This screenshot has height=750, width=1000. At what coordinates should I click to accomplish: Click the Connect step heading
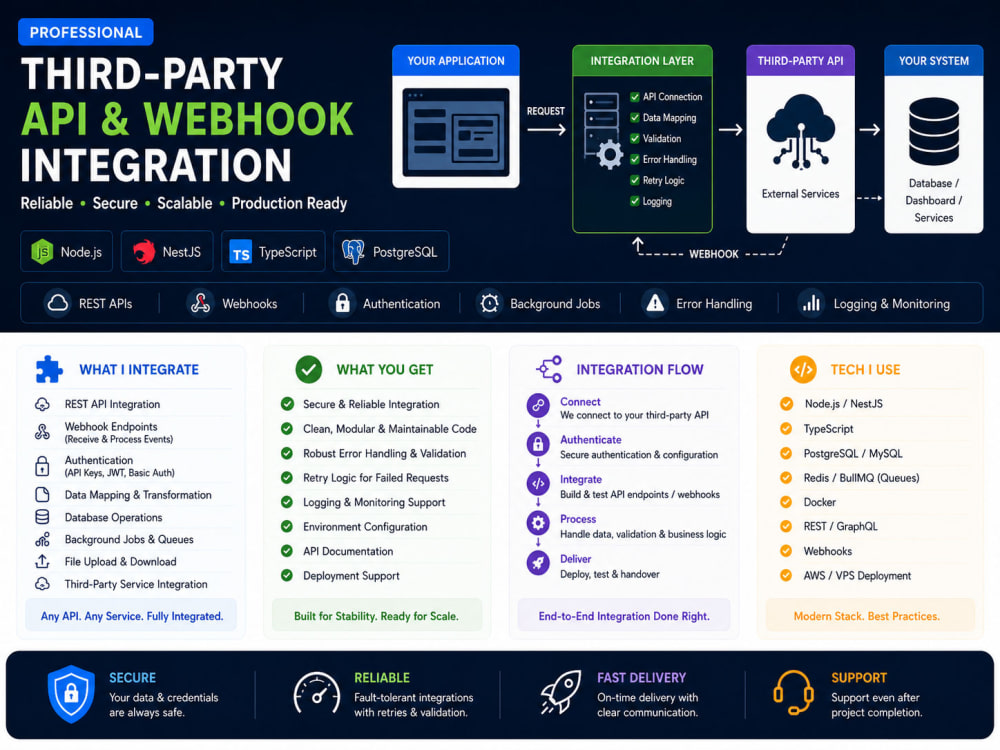(x=580, y=402)
